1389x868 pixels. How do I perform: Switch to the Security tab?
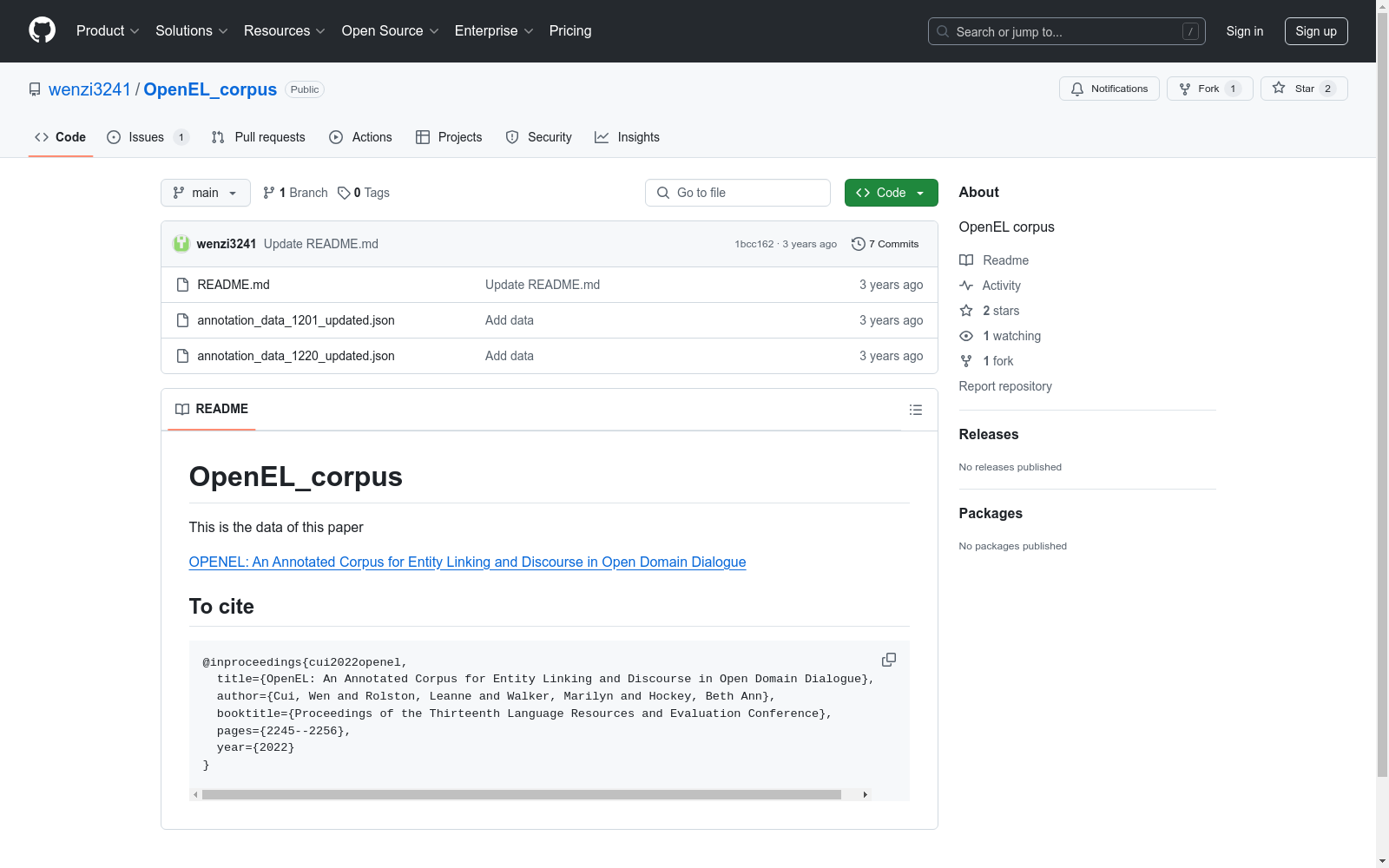(539, 137)
